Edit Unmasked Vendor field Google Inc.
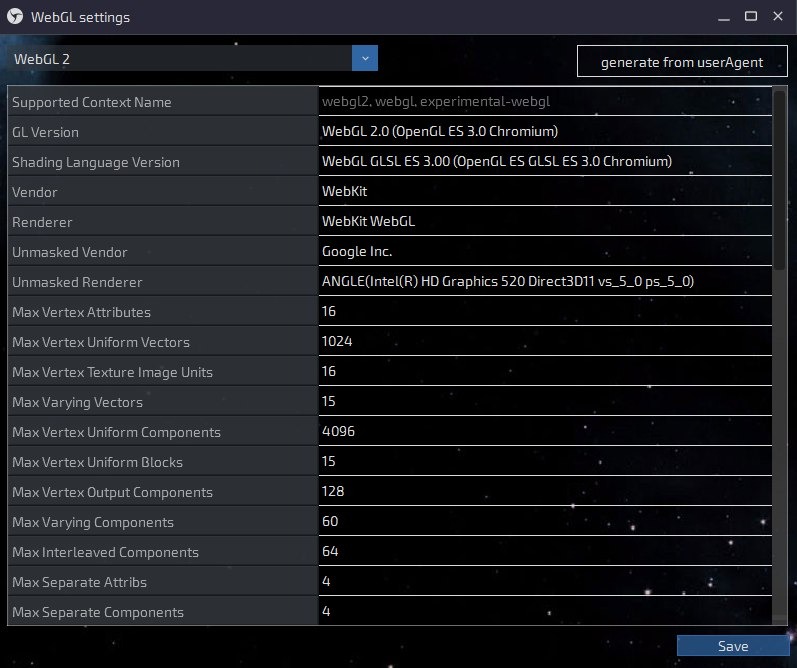Screen dimensions: 797x668 click(x=545, y=251)
